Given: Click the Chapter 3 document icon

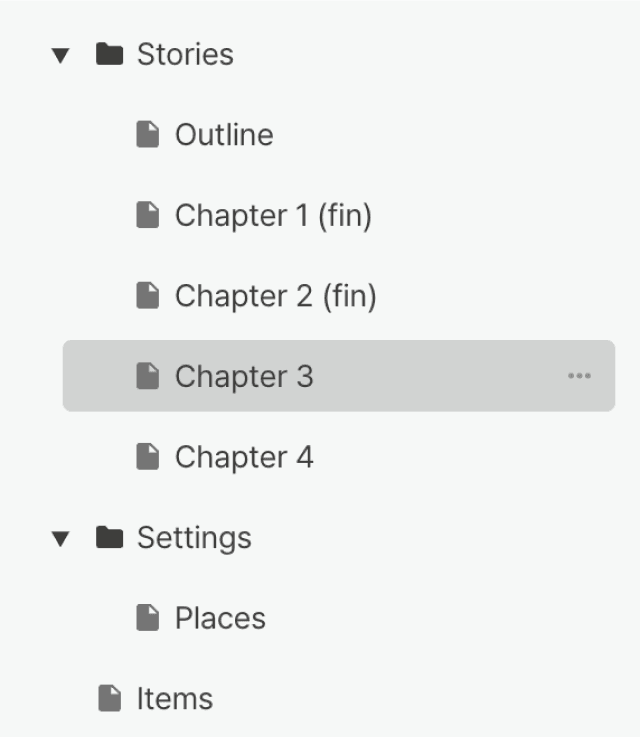Looking at the screenshot, I should tap(148, 376).
